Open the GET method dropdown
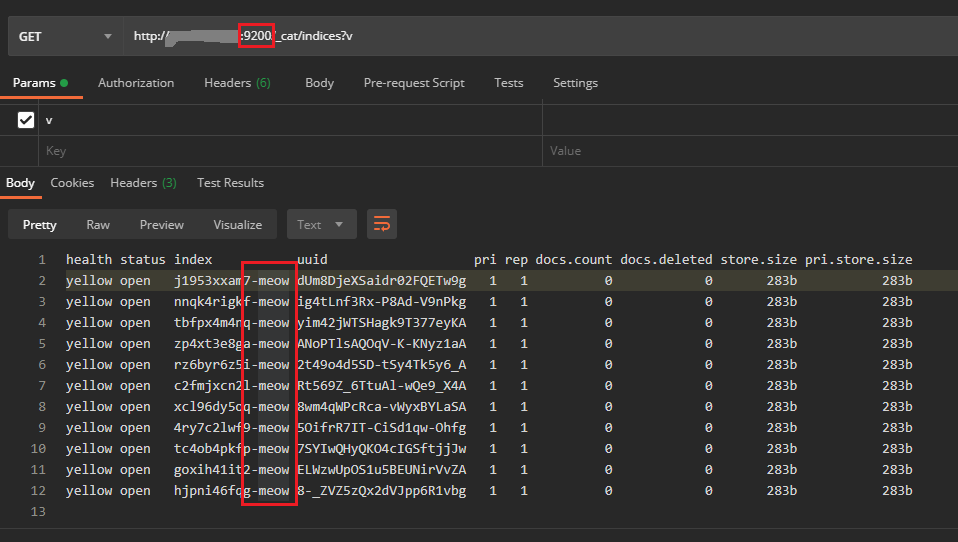Screen dimensions: 958x542 65,37
